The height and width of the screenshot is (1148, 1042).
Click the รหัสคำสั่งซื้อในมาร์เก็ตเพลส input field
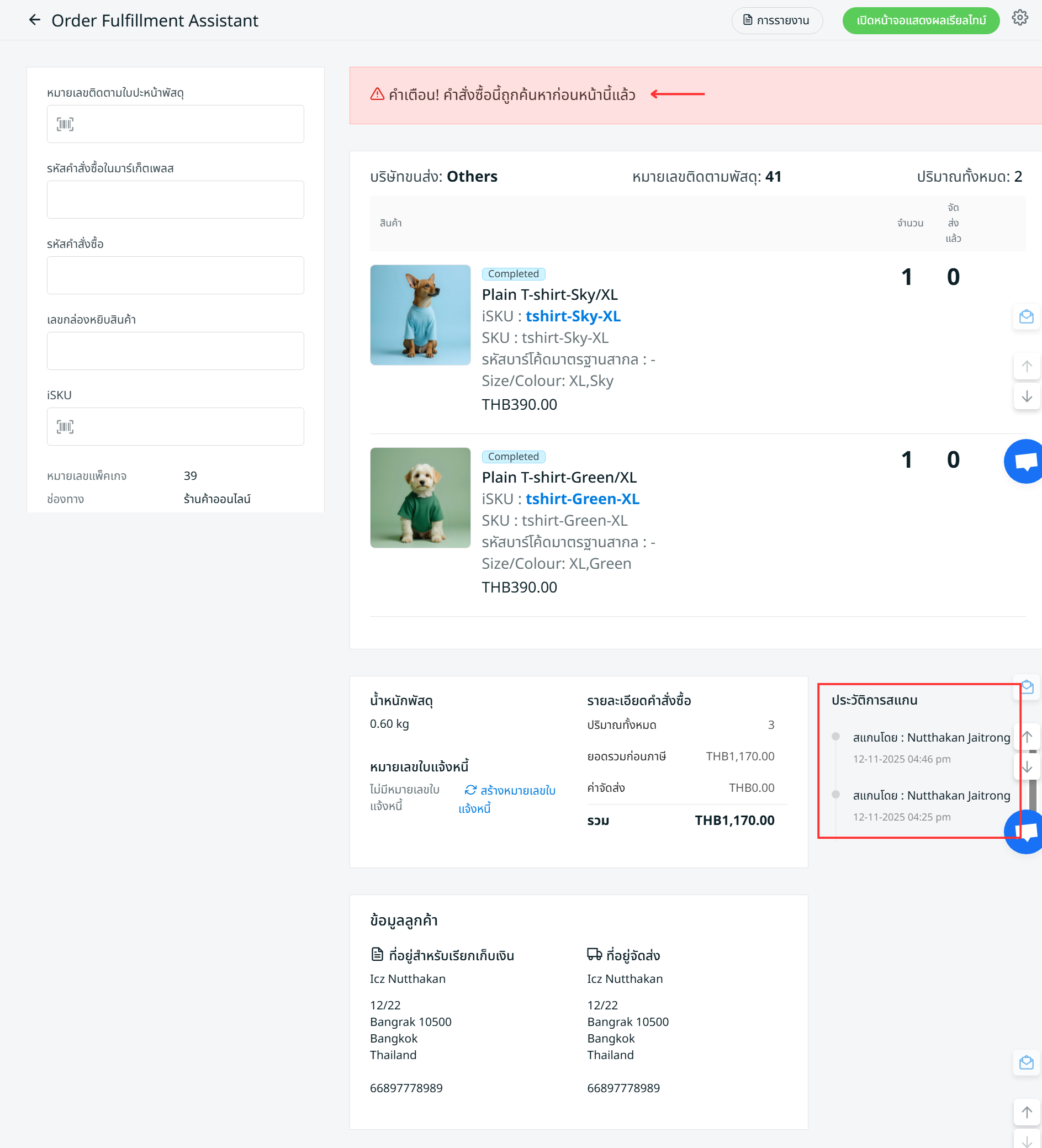(x=176, y=200)
